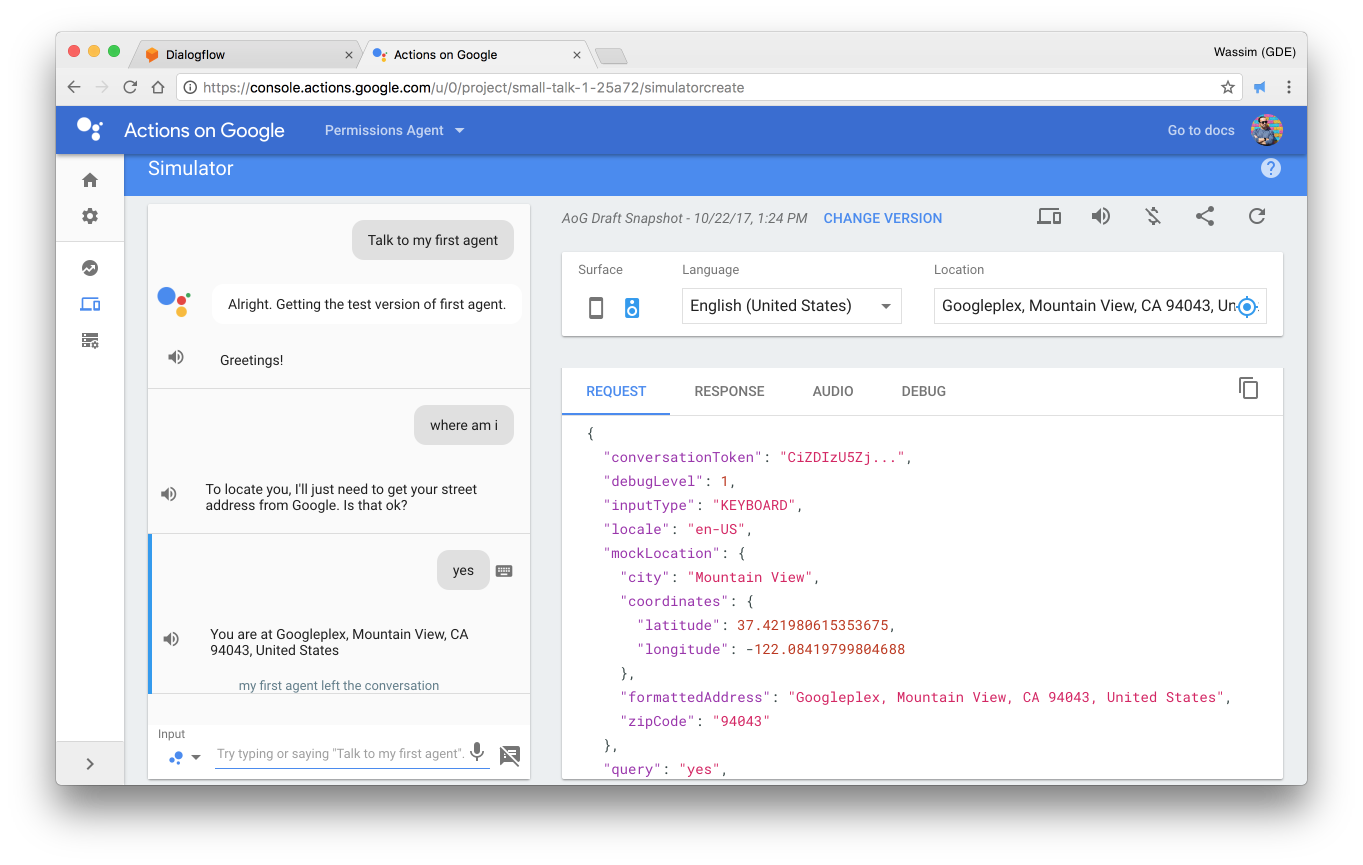Select the Simulator devices icon in the sidebar
This screenshot has width=1363, height=865.
pyautogui.click(x=89, y=303)
